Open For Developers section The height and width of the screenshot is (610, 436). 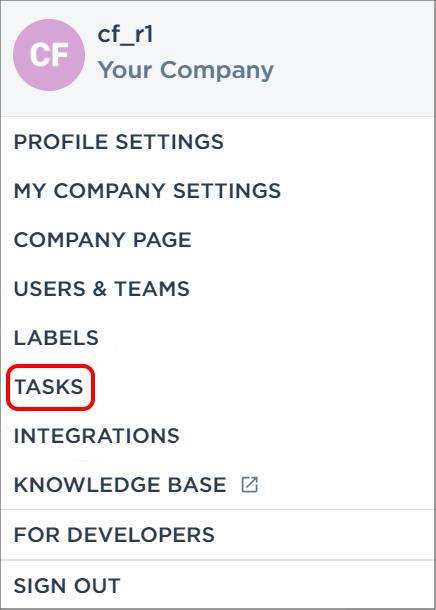114,535
